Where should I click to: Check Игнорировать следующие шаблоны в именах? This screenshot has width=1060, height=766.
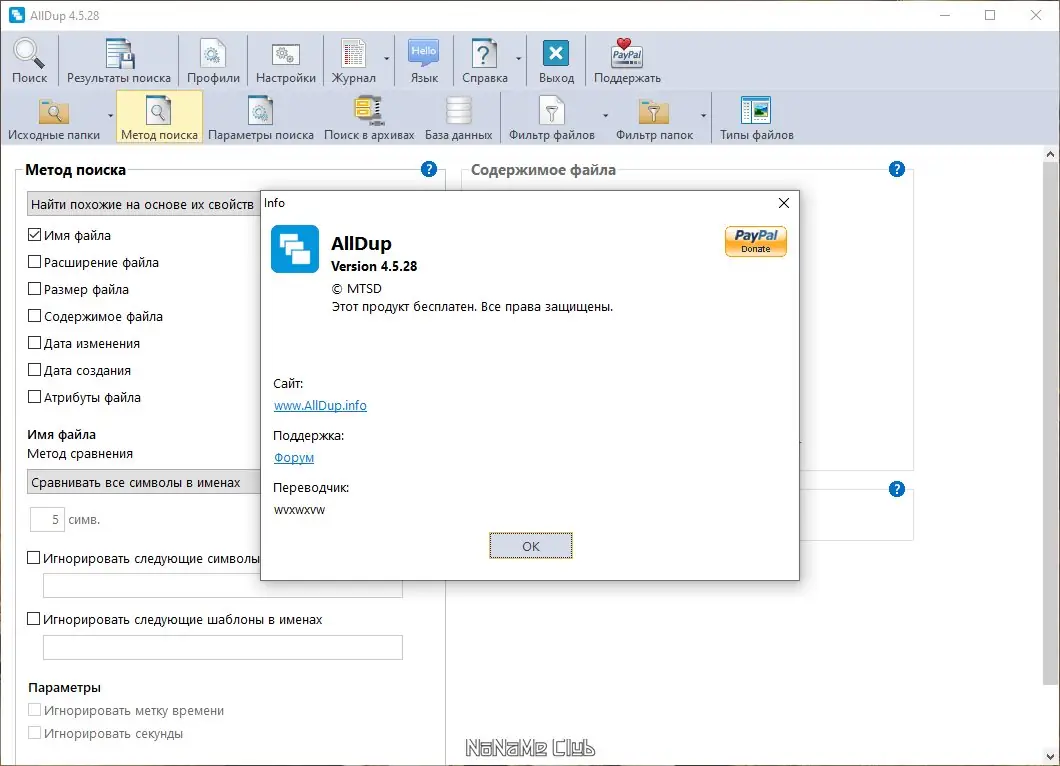pyautogui.click(x=33, y=619)
